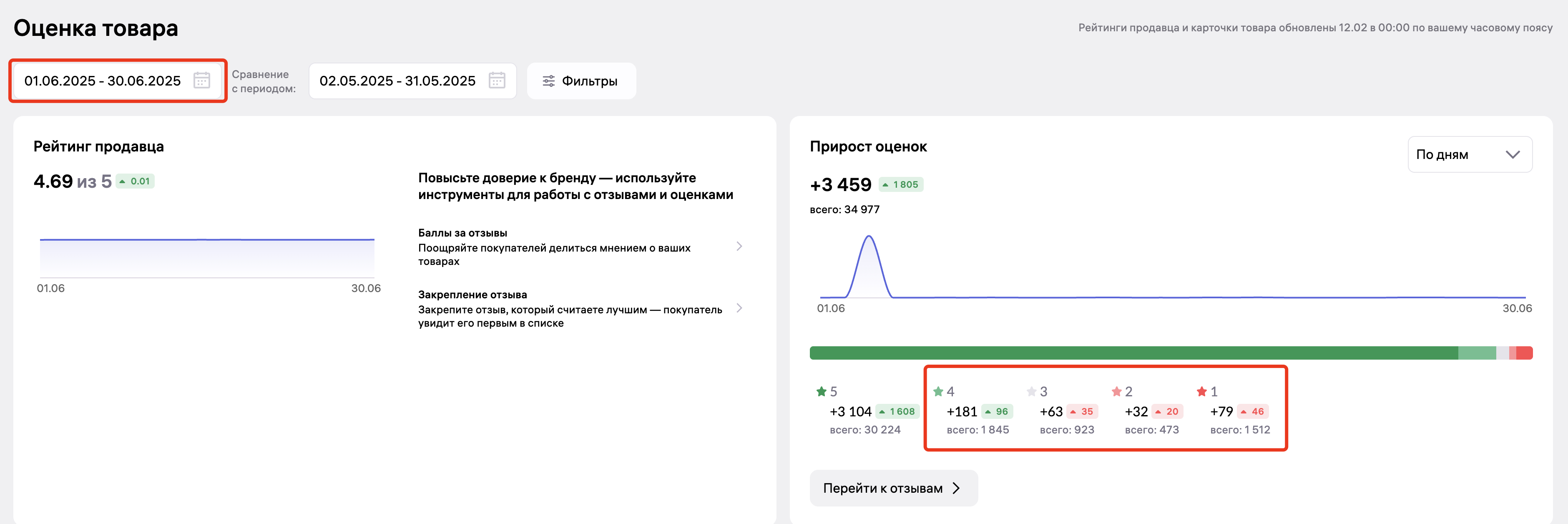Click the arrow on Перейти к отзывам
Viewport: 1568px width, 524px height.
[956, 488]
